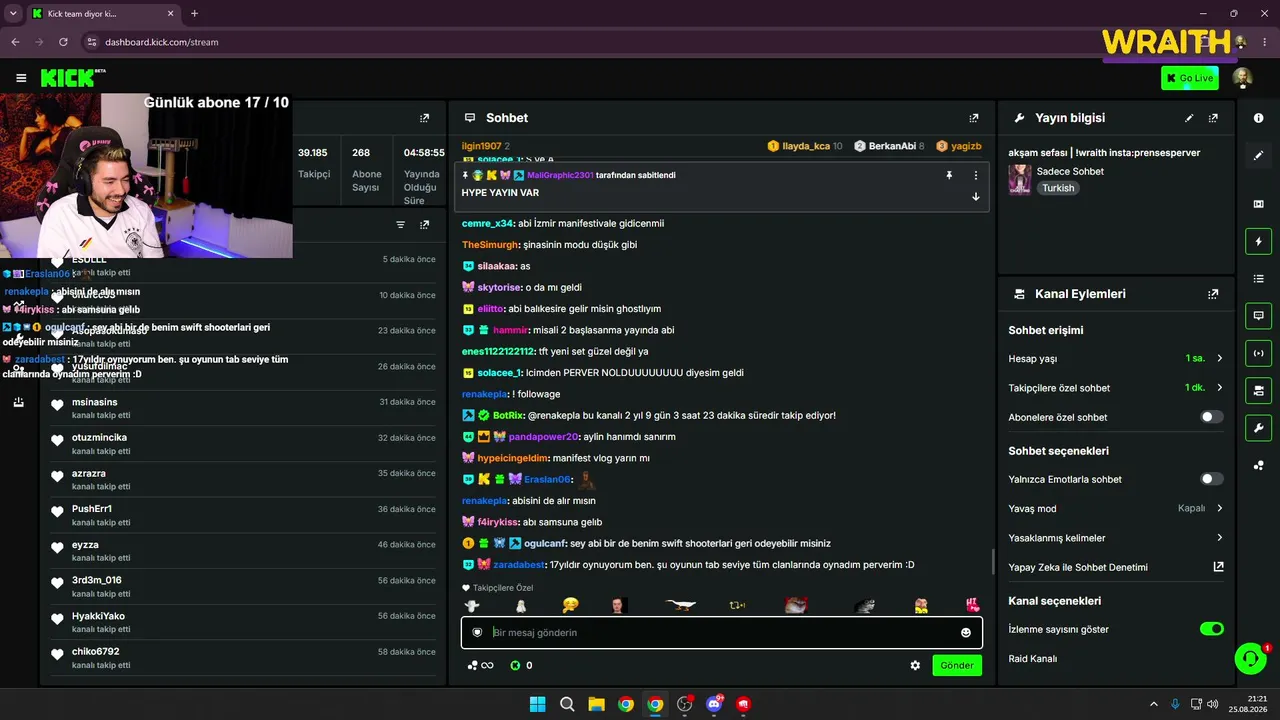Toggle the lightning bolt sidebar icon
Screen dimensions: 1280x720
pyautogui.click(x=1258, y=241)
